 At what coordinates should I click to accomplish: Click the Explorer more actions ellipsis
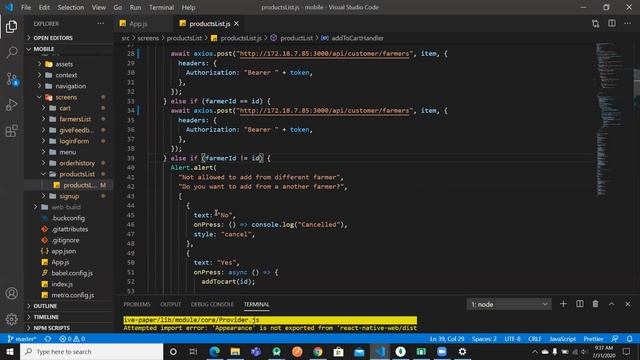tap(100, 24)
